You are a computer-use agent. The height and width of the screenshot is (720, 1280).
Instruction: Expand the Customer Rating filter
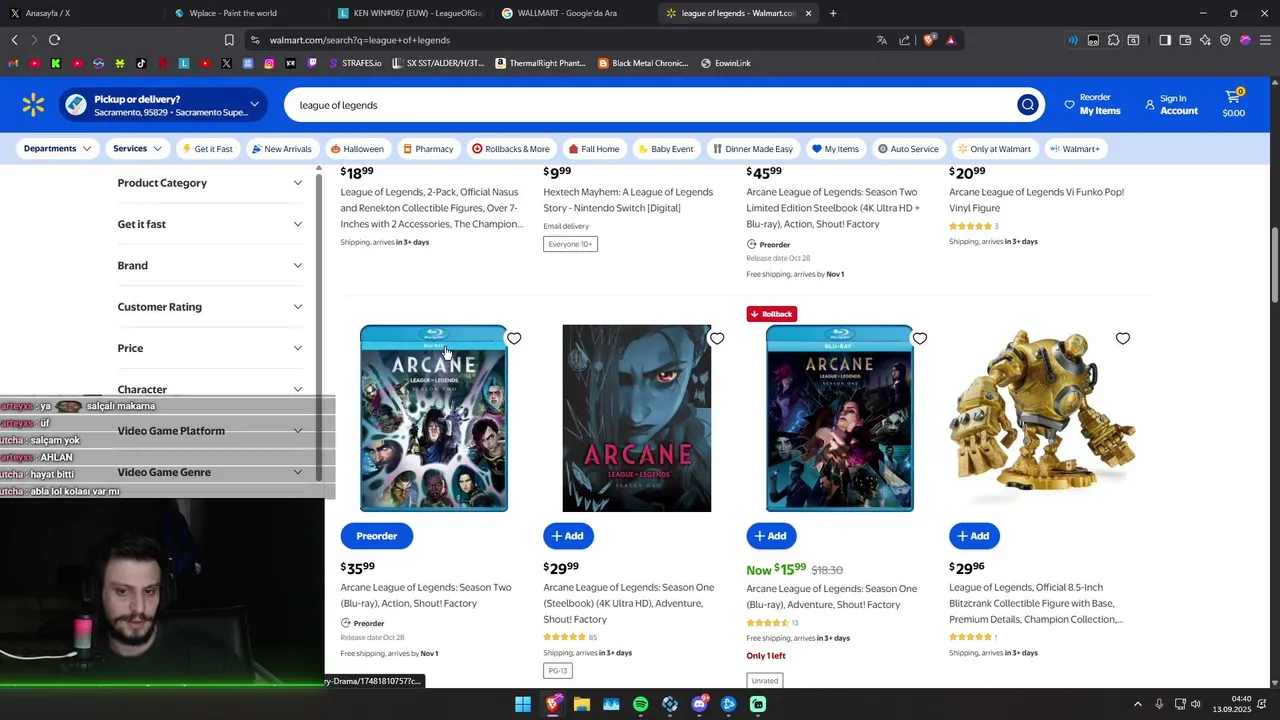[x=210, y=307]
